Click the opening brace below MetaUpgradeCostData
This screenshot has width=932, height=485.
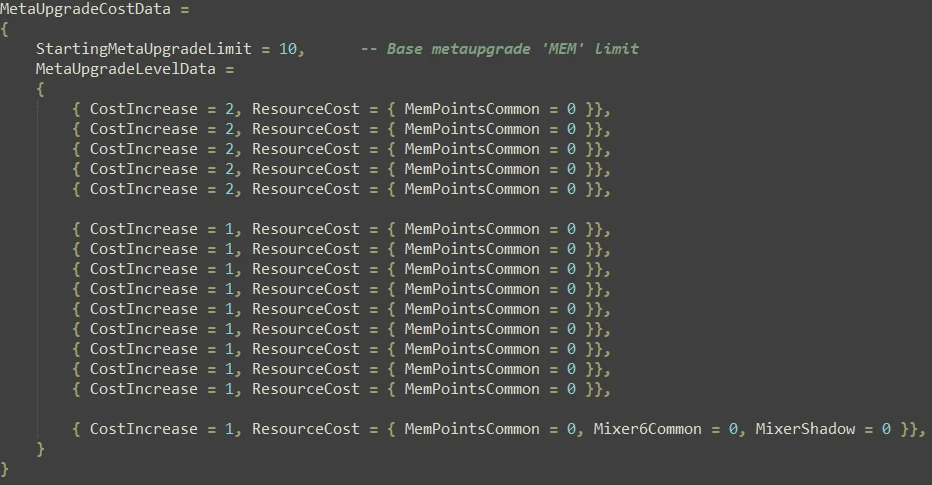[4, 29]
